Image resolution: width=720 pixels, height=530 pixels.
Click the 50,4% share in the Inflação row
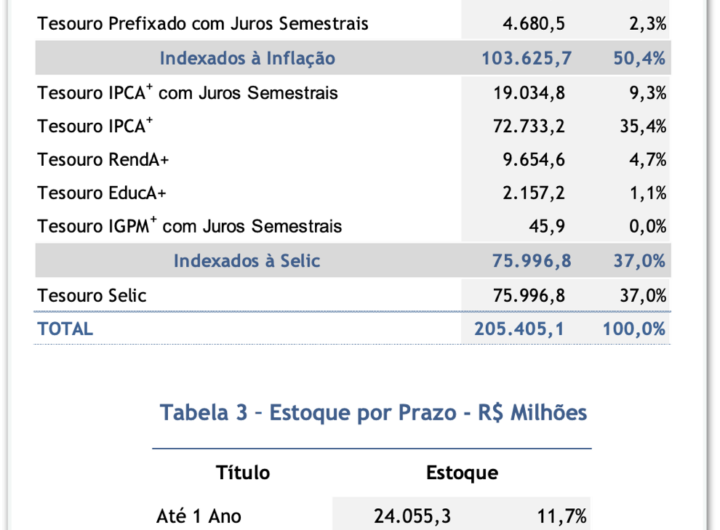point(640,59)
